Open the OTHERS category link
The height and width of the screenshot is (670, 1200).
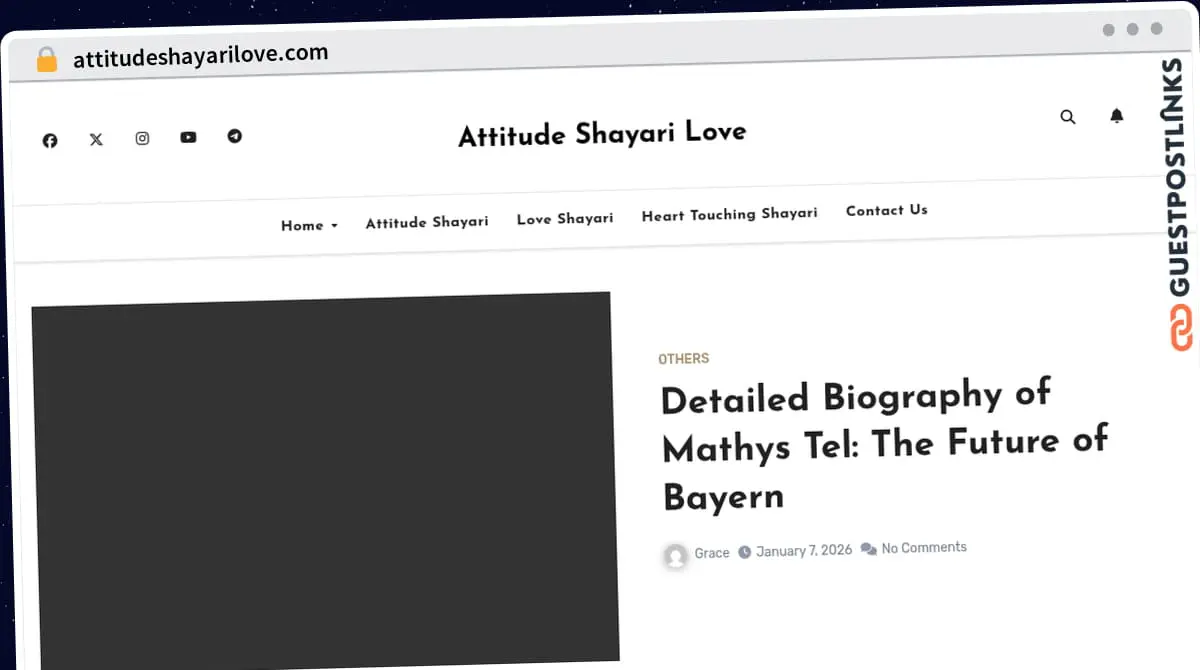684,358
